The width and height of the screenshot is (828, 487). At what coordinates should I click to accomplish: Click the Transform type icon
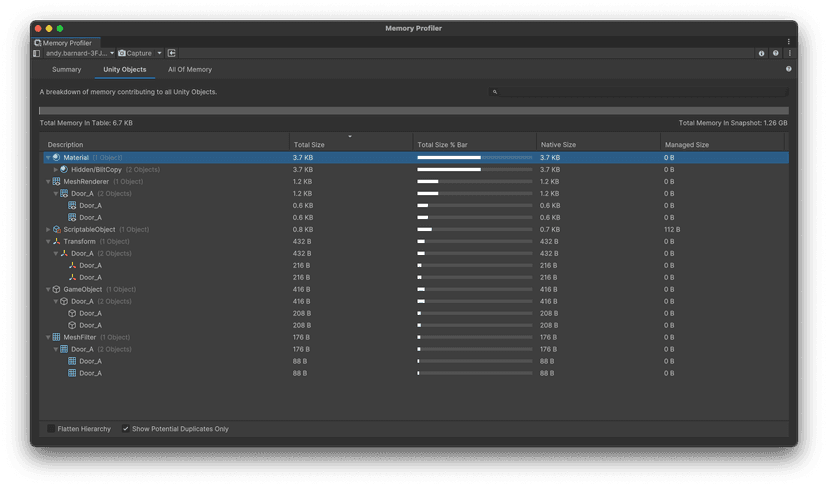pyautogui.click(x=56, y=241)
